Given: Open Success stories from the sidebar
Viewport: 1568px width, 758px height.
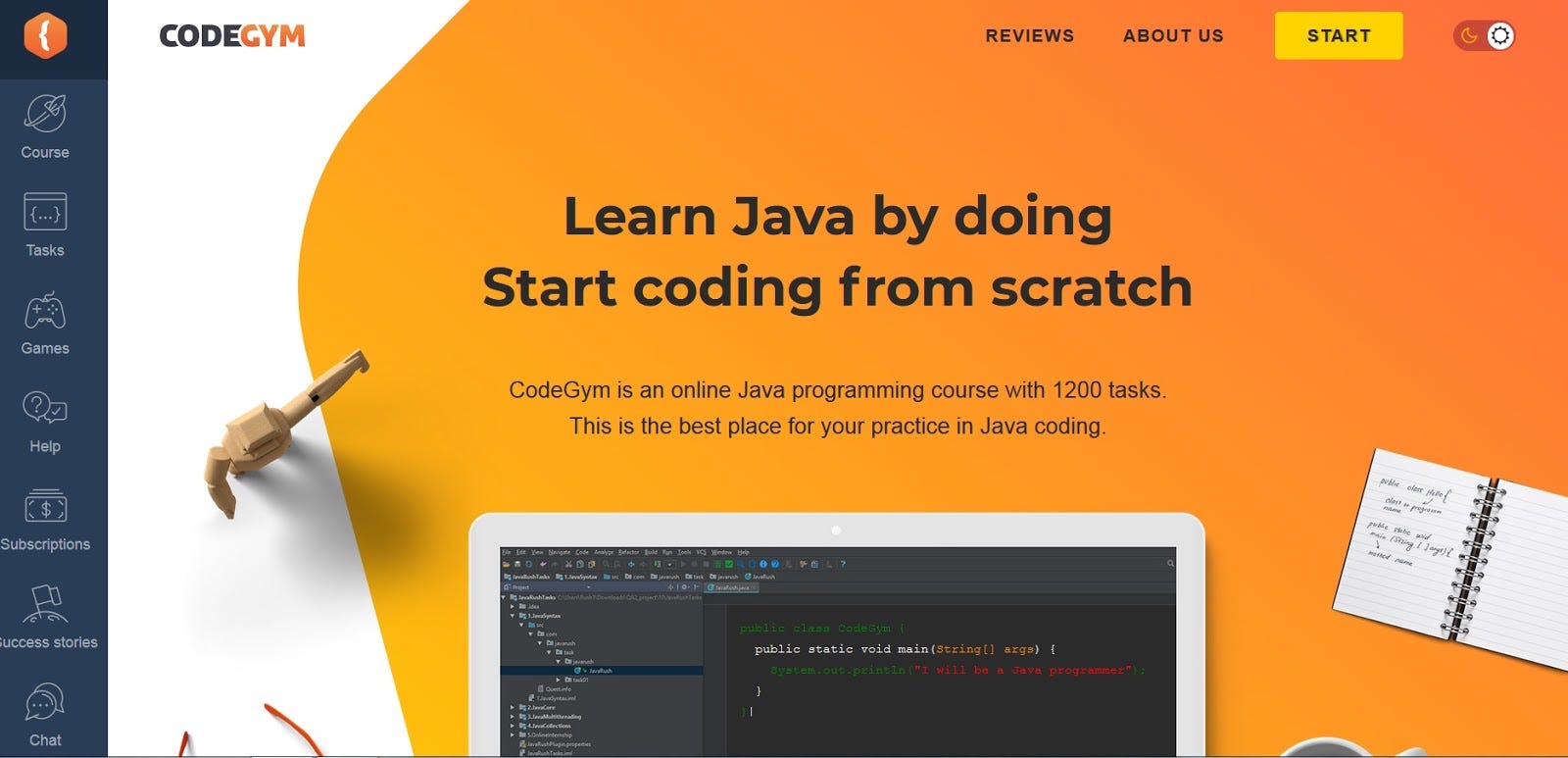Looking at the screenshot, I should coord(47,618).
